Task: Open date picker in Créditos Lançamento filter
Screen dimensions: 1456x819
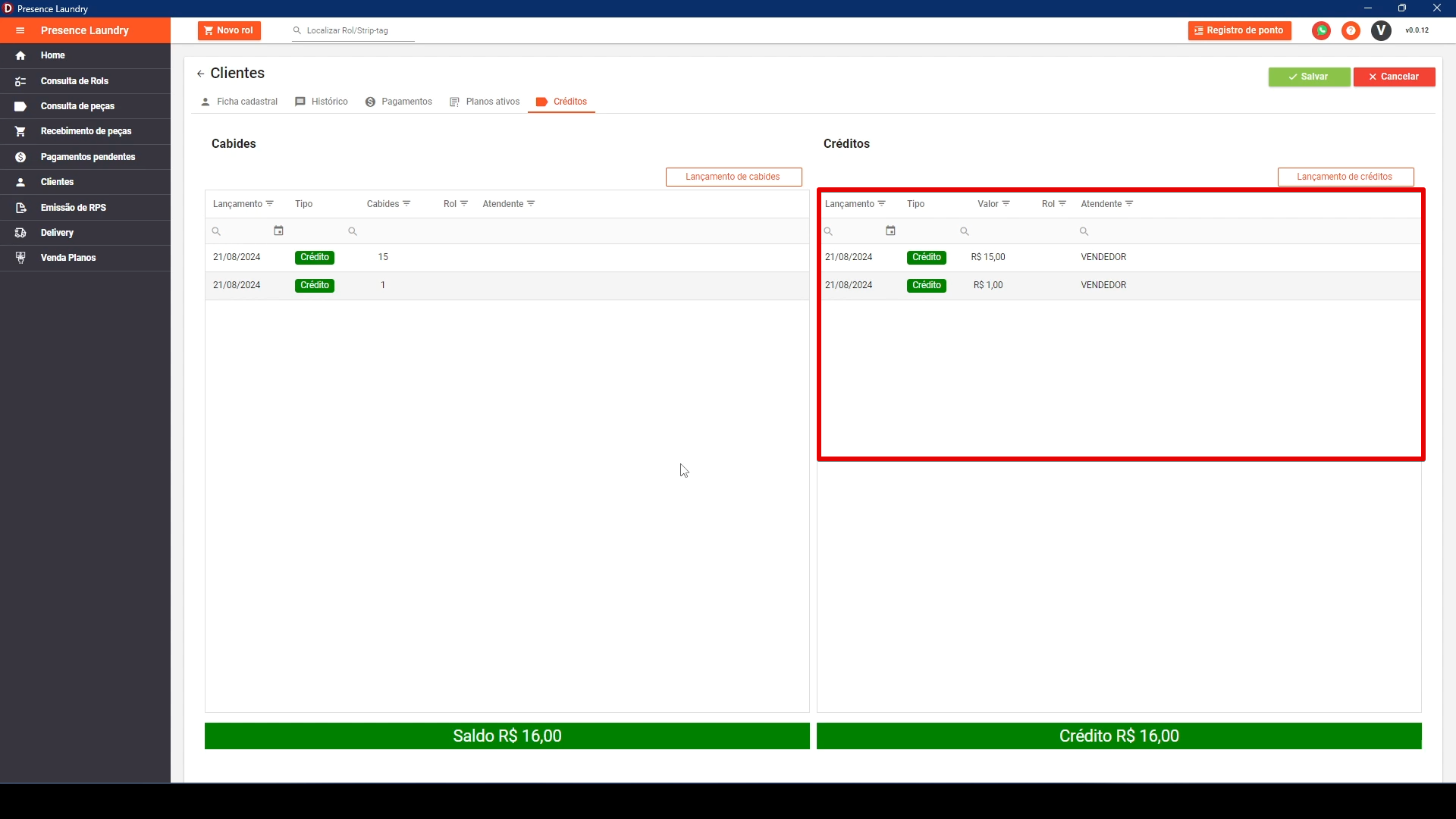Action: [x=890, y=231]
